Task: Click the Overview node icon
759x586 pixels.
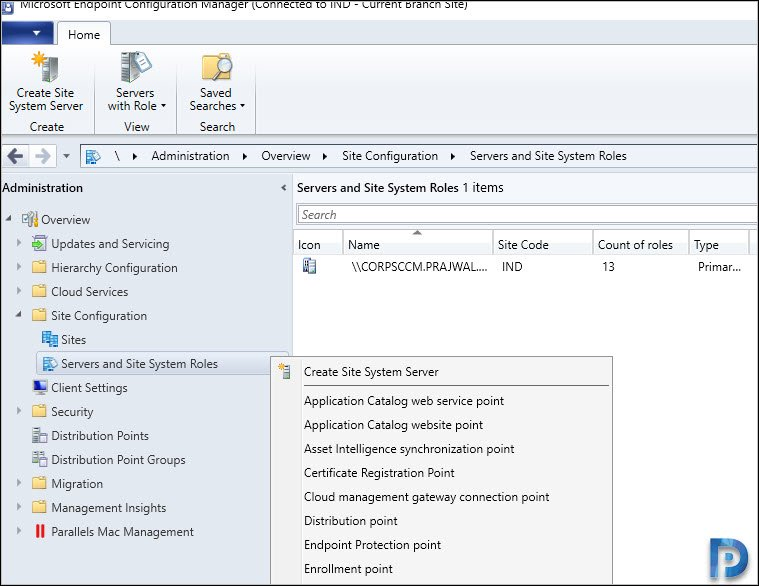Action: (x=30, y=219)
